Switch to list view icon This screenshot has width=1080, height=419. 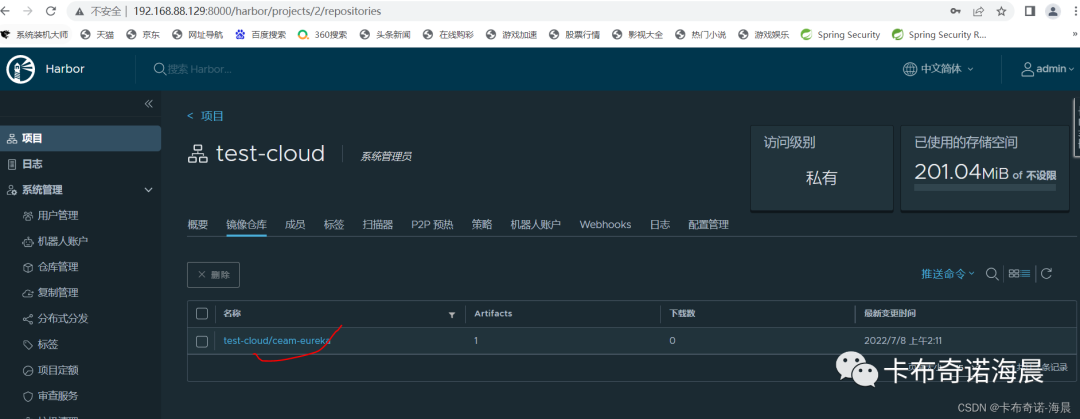pos(1026,274)
